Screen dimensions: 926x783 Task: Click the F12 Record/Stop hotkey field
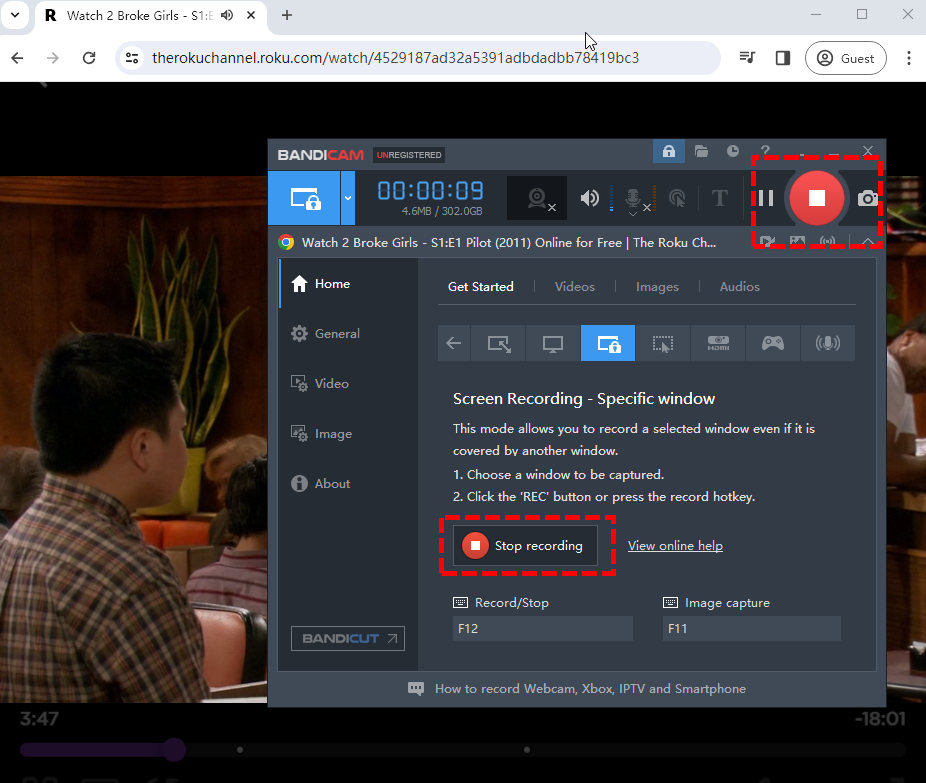point(541,628)
